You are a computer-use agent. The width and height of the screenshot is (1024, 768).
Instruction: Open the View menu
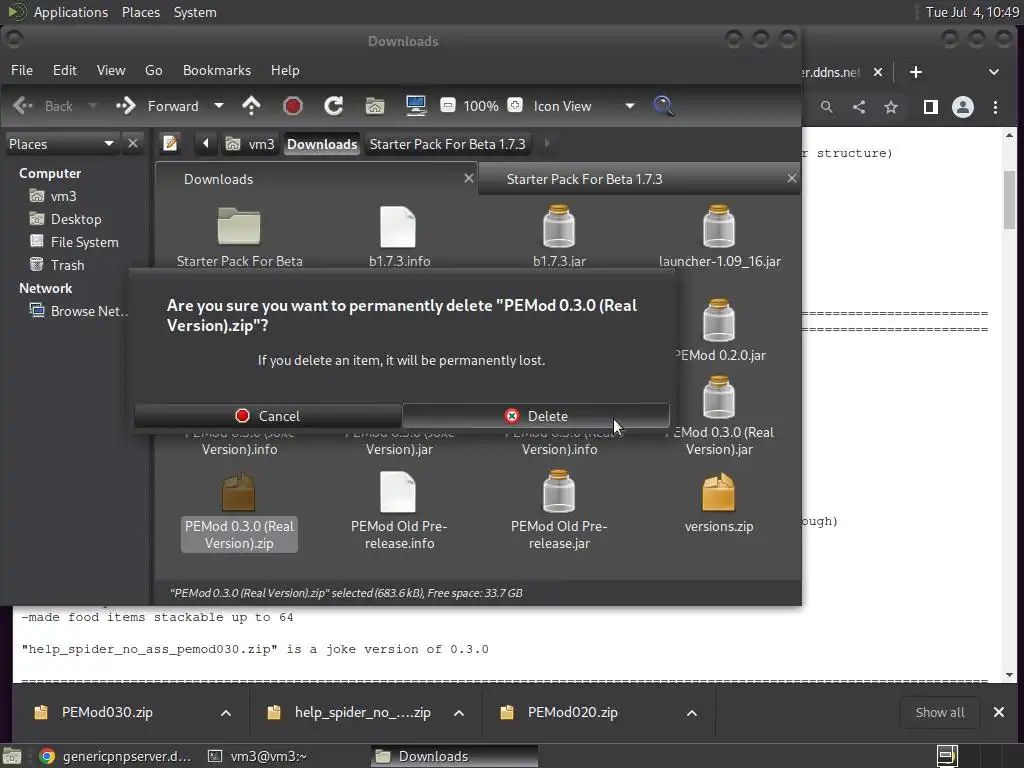(111, 70)
